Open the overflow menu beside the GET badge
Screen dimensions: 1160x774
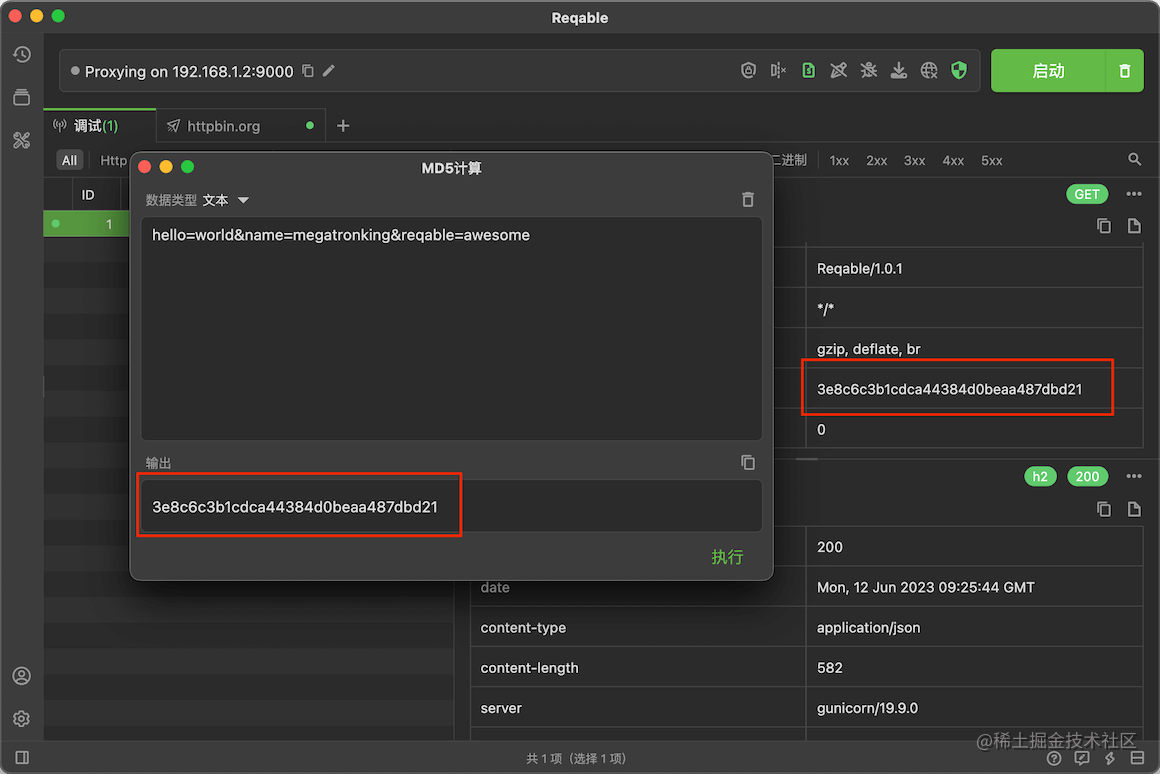pyautogui.click(x=1133, y=193)
